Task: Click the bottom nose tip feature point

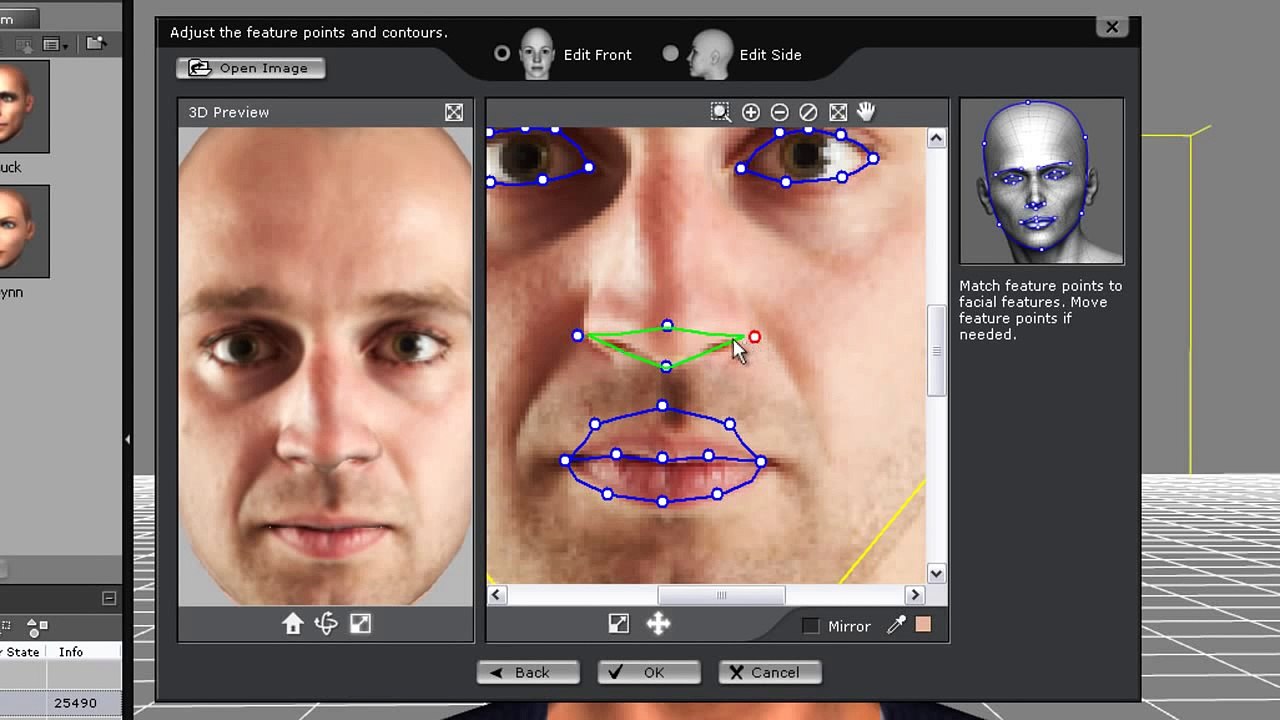Action: (x=667, y=367)
